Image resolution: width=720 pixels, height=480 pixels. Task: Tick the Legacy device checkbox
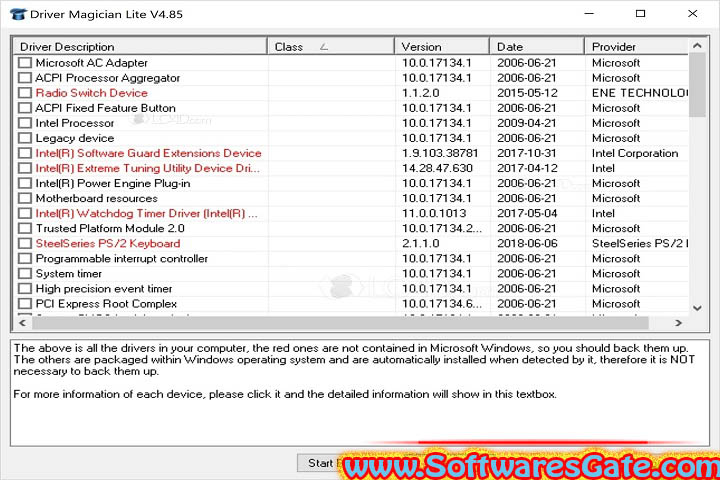tap(25, 138)
